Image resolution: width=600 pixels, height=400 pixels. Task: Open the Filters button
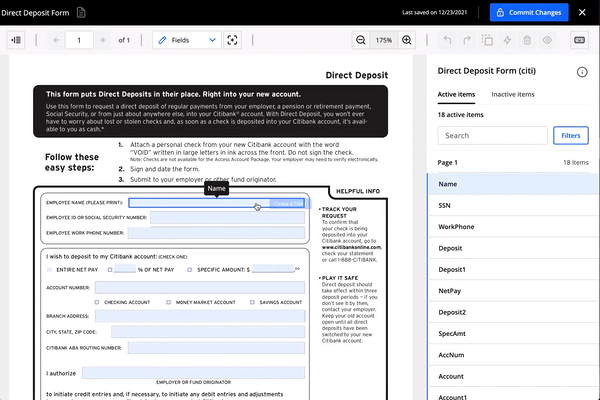click(571, 136)
